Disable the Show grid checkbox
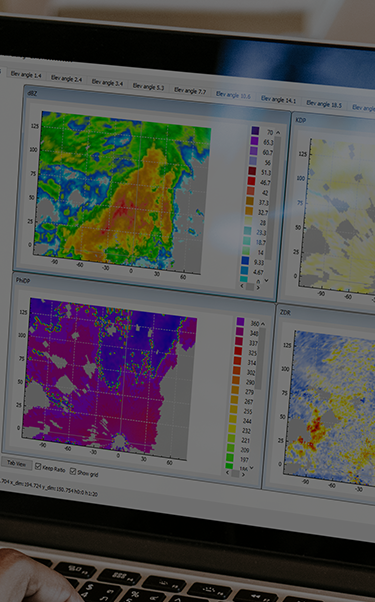 pos(73,471)
